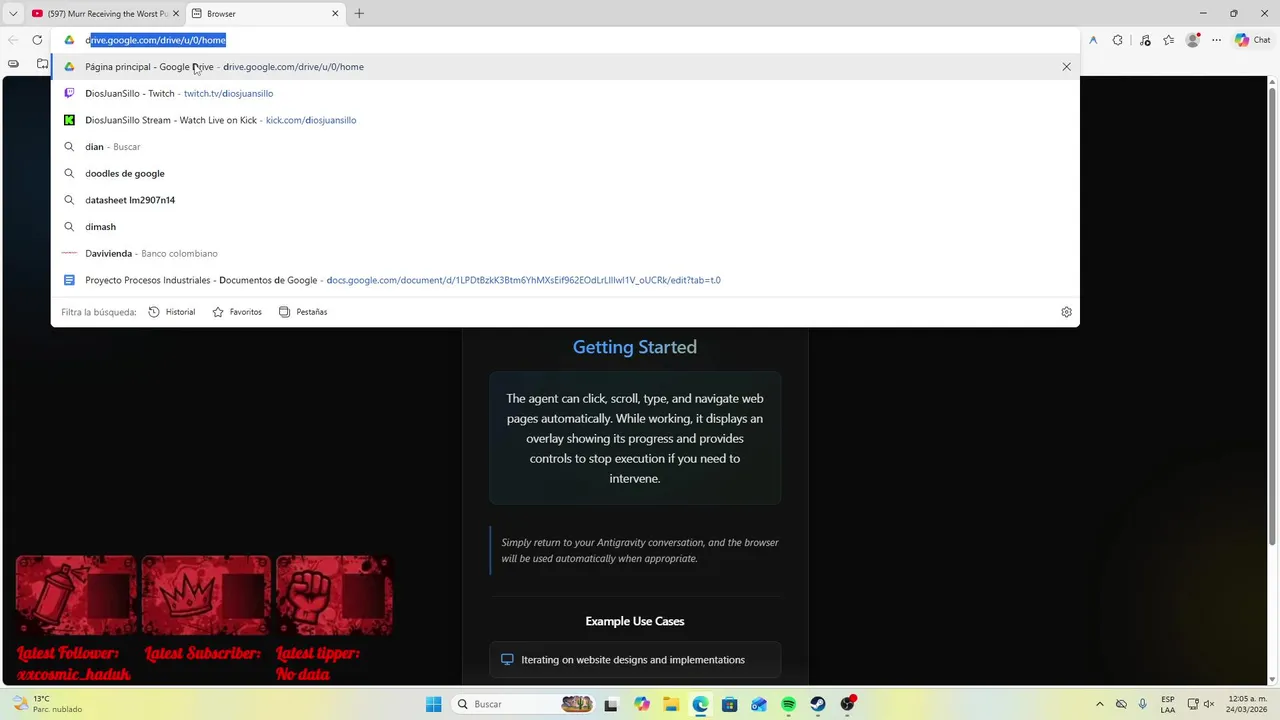Open ESP LAA language switcher
The height and width of the screenshot is (720, 1280).
pyautogui.click(x=1168, y=704)
